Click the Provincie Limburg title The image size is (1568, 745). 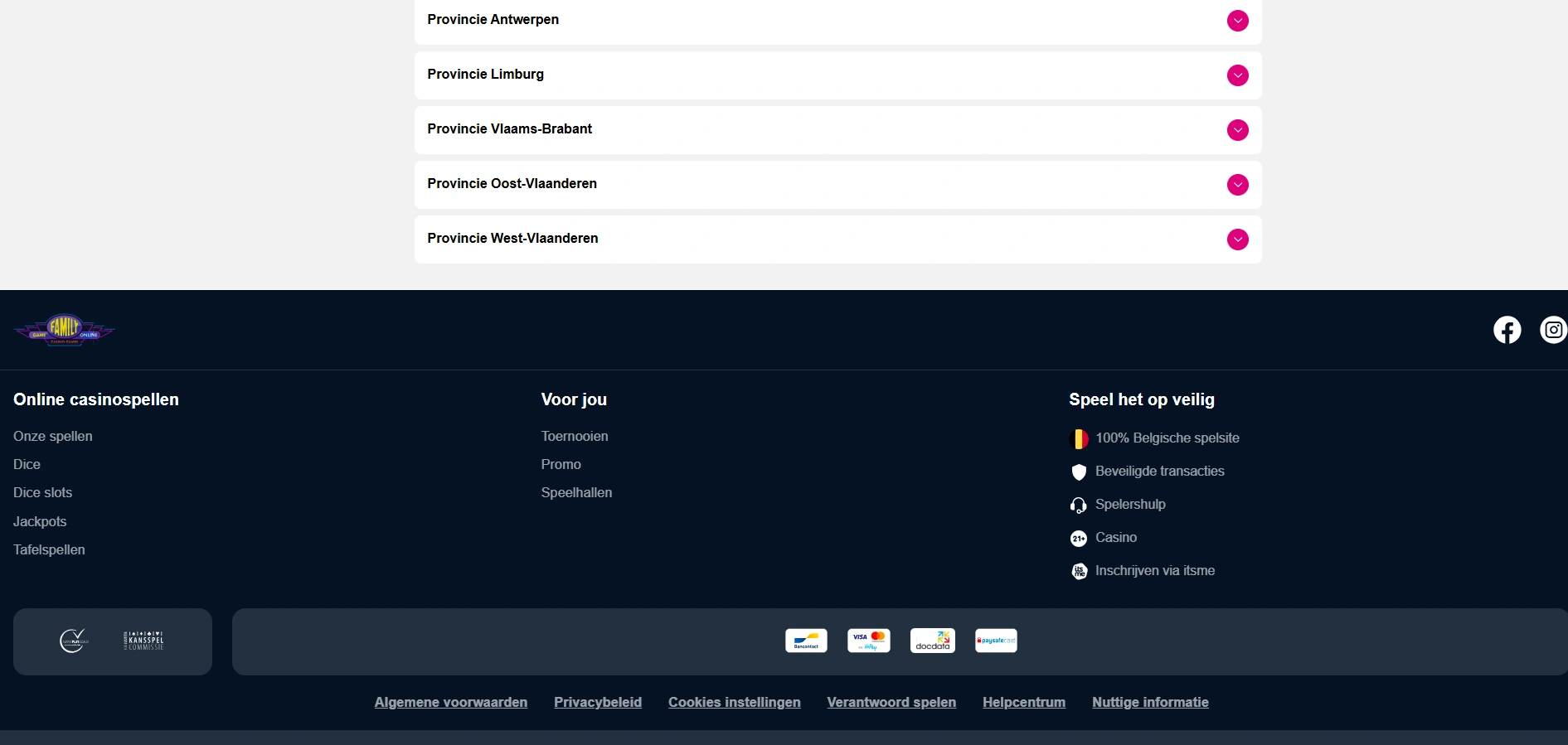[x=486, y=74]
